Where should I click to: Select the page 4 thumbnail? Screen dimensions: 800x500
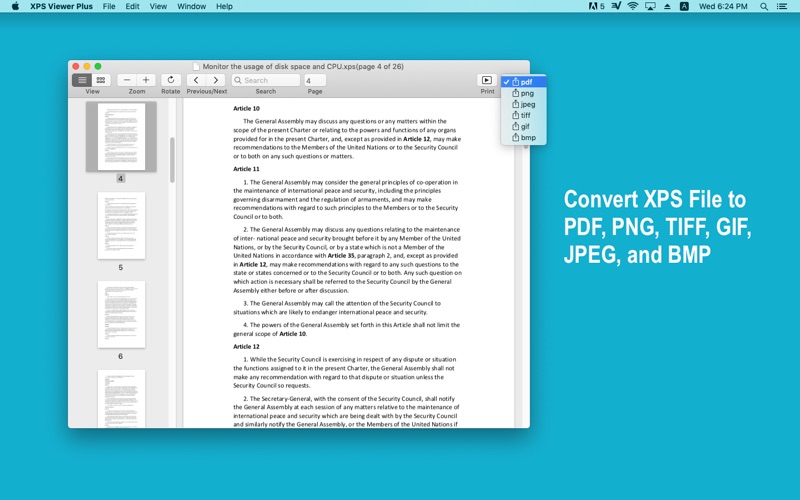[121, 137]
